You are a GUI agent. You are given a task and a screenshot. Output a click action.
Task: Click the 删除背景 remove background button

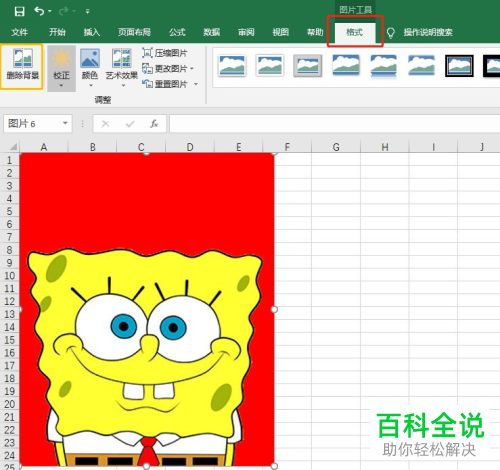coord(22,67)
